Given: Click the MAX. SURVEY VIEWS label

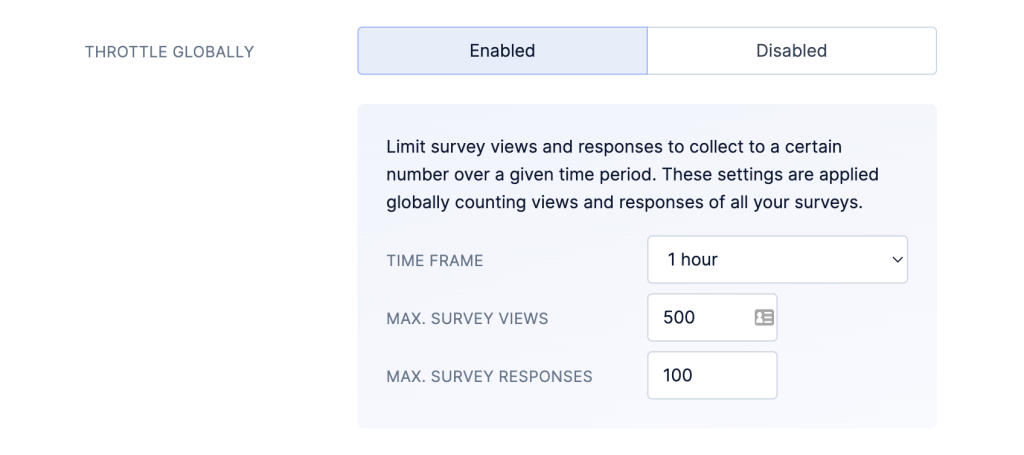Looking at the screenshot, I should (x=467, y=319).
